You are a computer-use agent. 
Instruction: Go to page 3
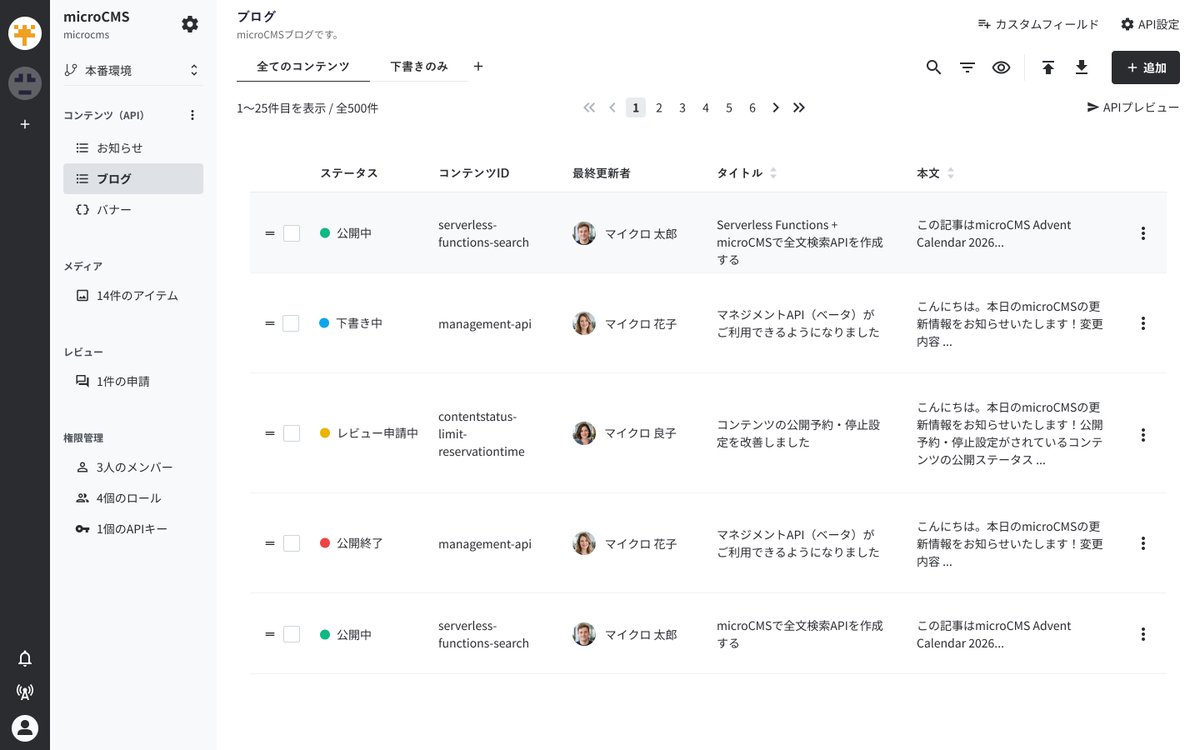point(682,107)
